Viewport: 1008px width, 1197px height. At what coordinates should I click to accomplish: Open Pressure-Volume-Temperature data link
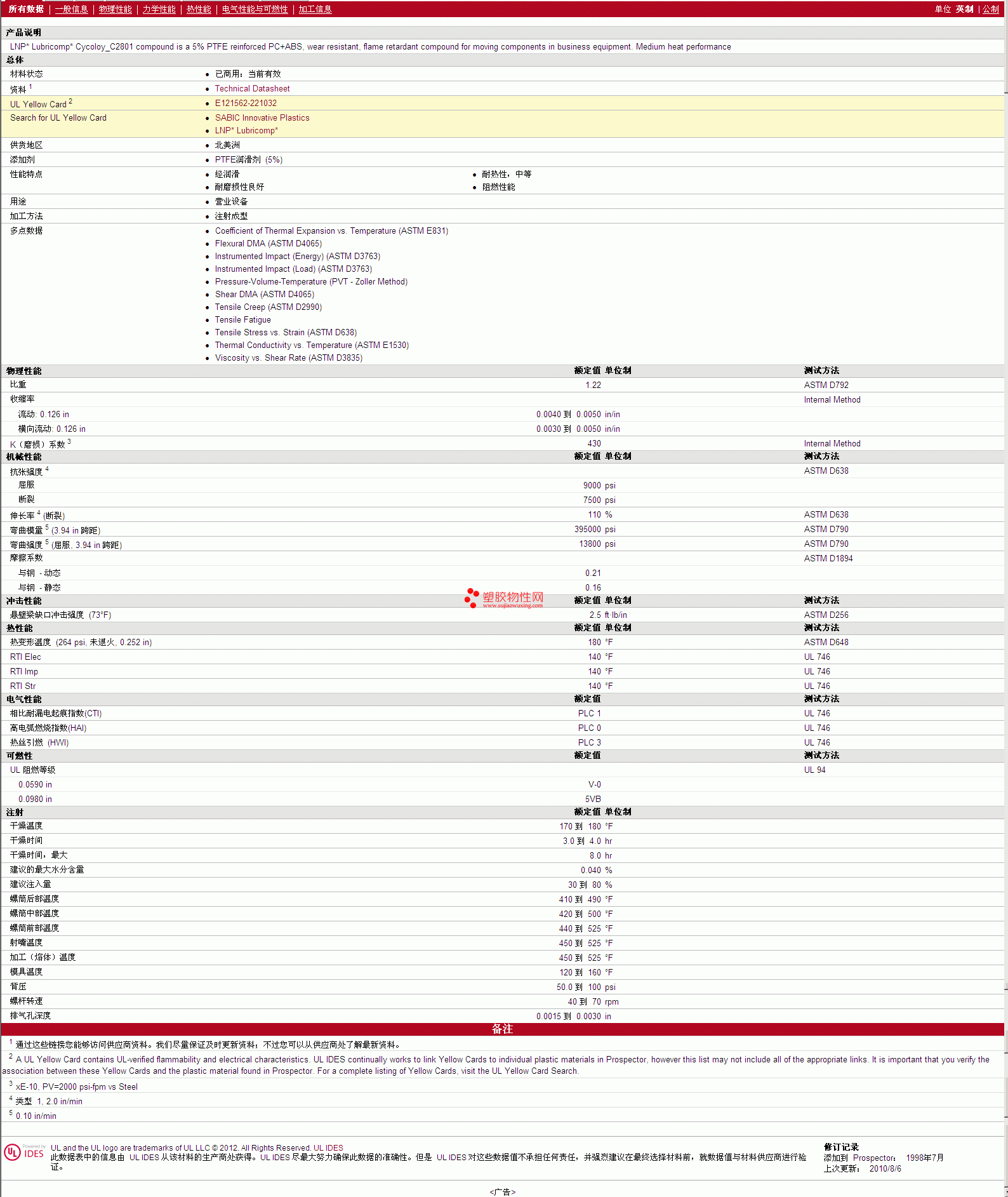pos(311,282)
